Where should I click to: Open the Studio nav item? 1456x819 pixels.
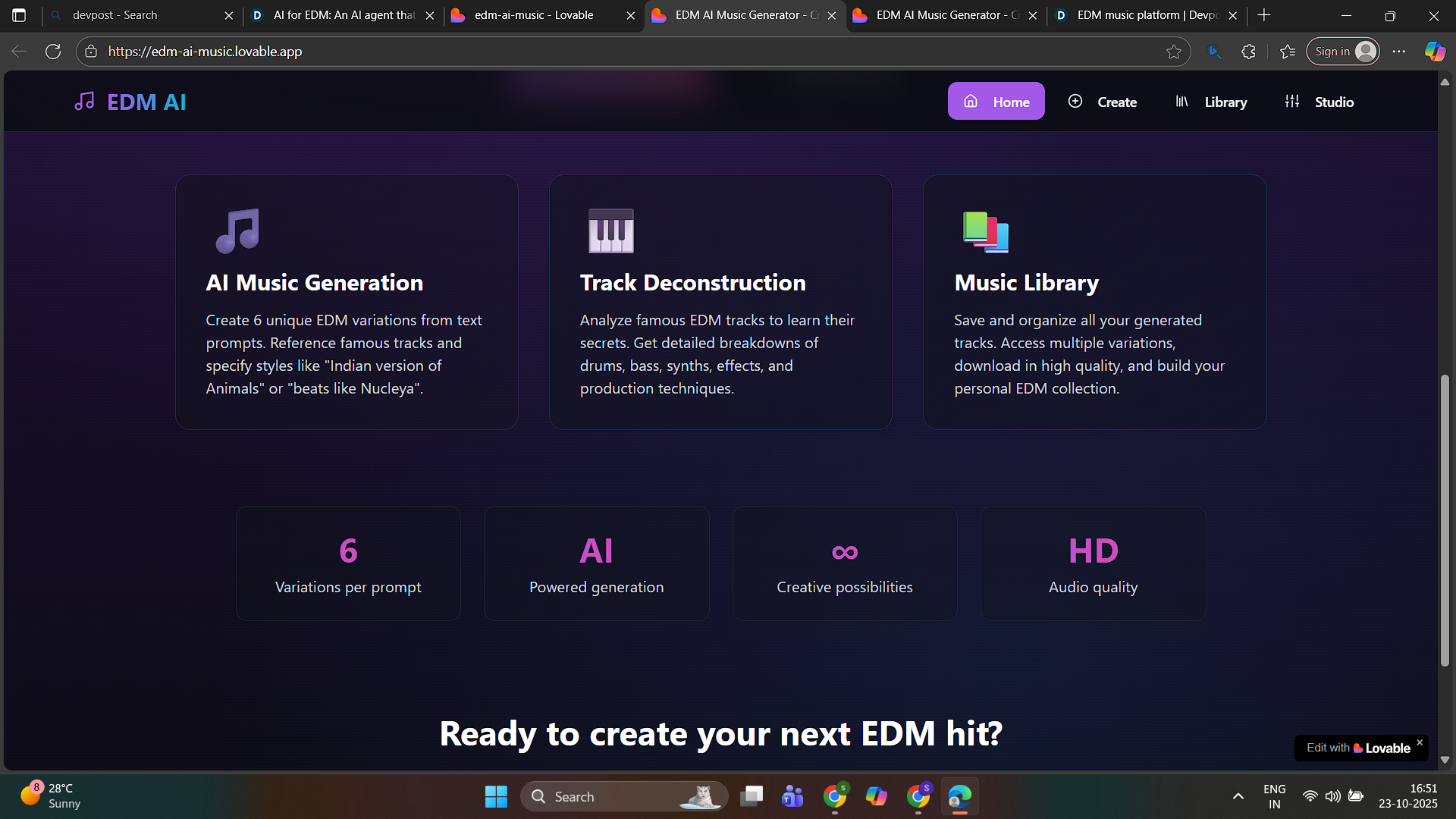coord(1319,102)
